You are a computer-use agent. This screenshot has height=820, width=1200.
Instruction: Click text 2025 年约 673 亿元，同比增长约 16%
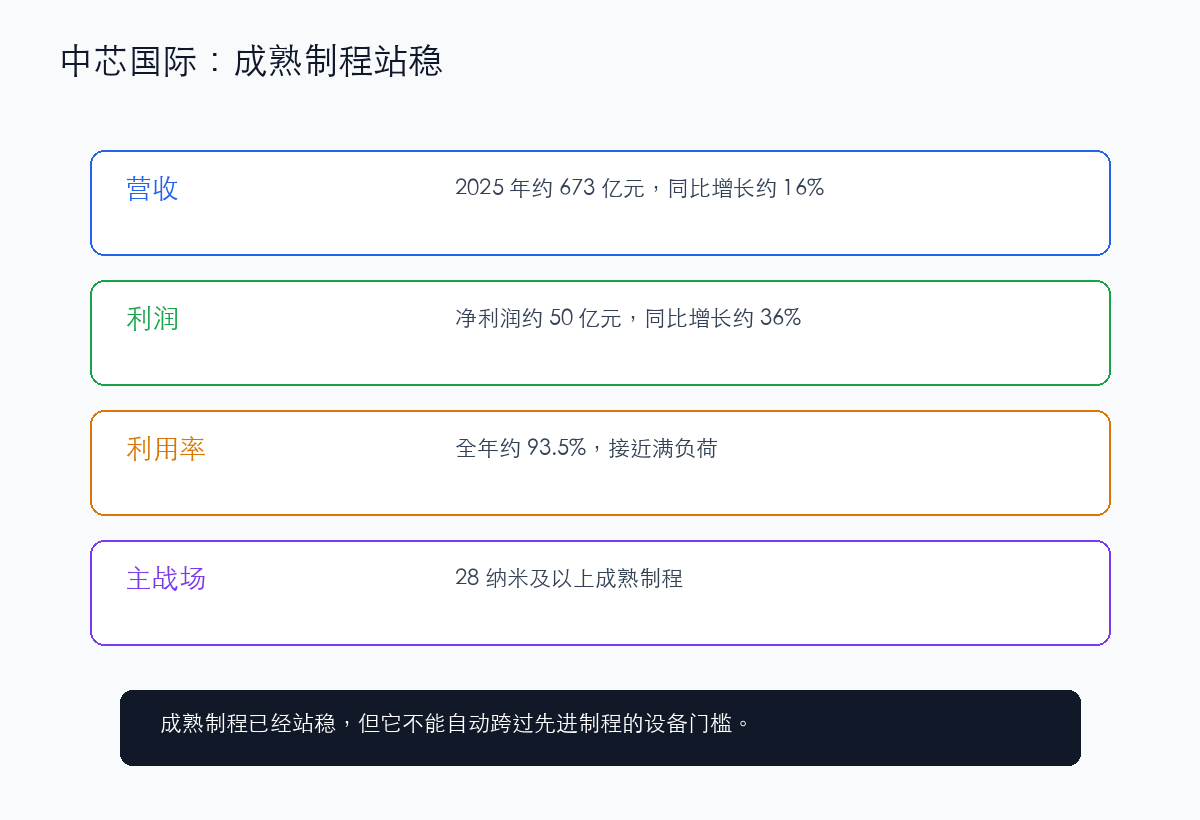639,187
